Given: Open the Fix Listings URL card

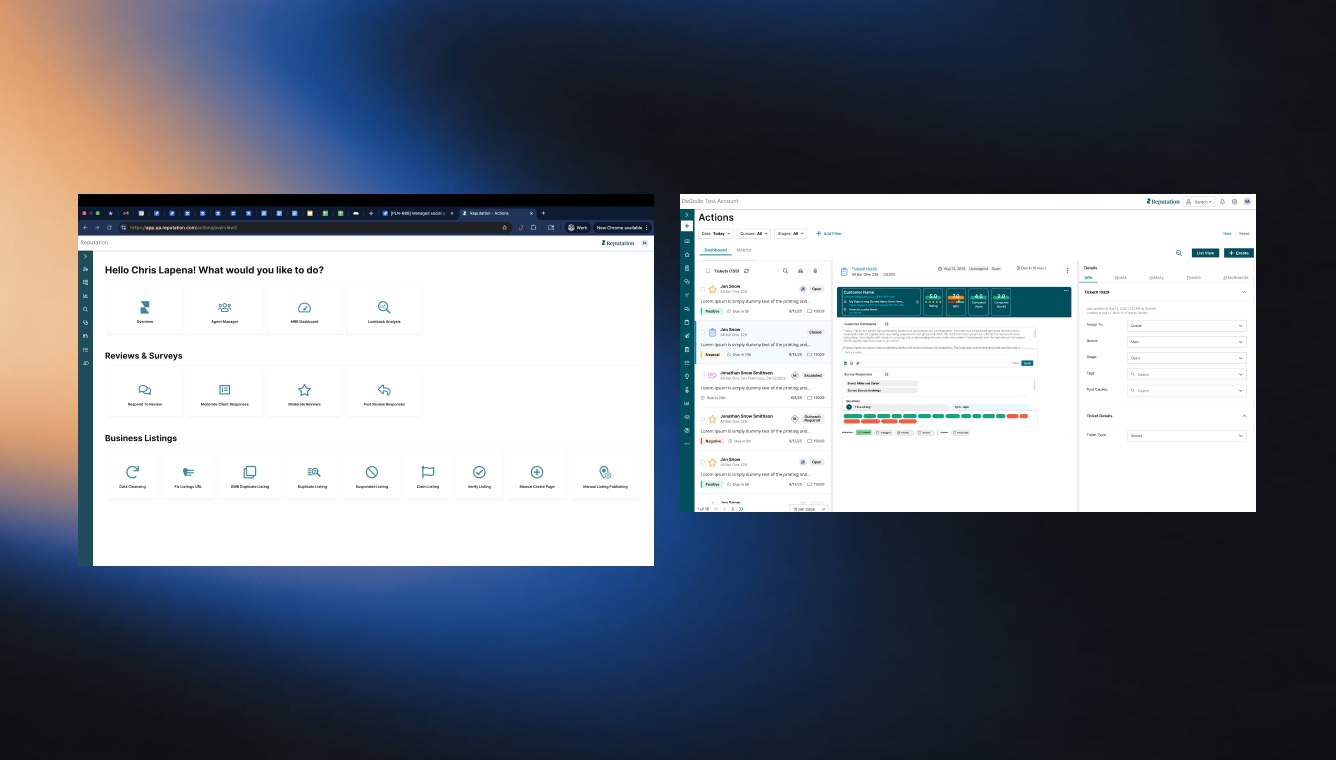Looking at the screenshot, I should 188,475.
